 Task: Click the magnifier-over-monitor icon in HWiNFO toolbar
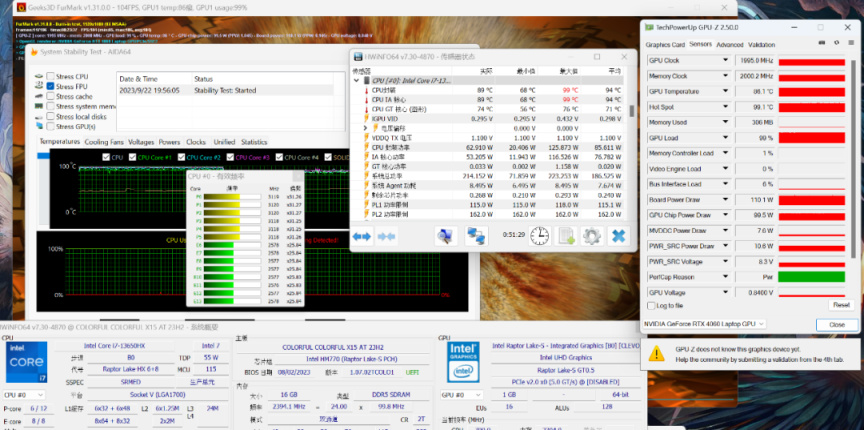point(446,236)
